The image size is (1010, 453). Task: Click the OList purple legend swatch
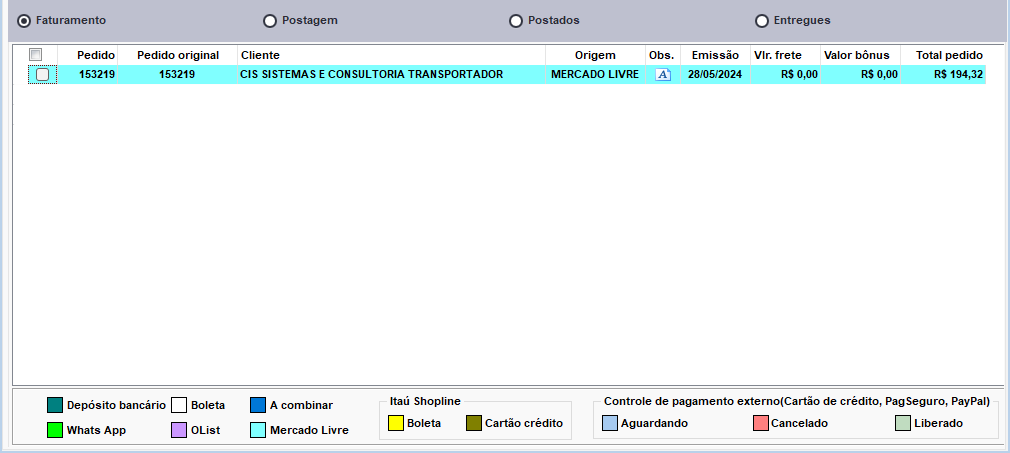(179, 430)
